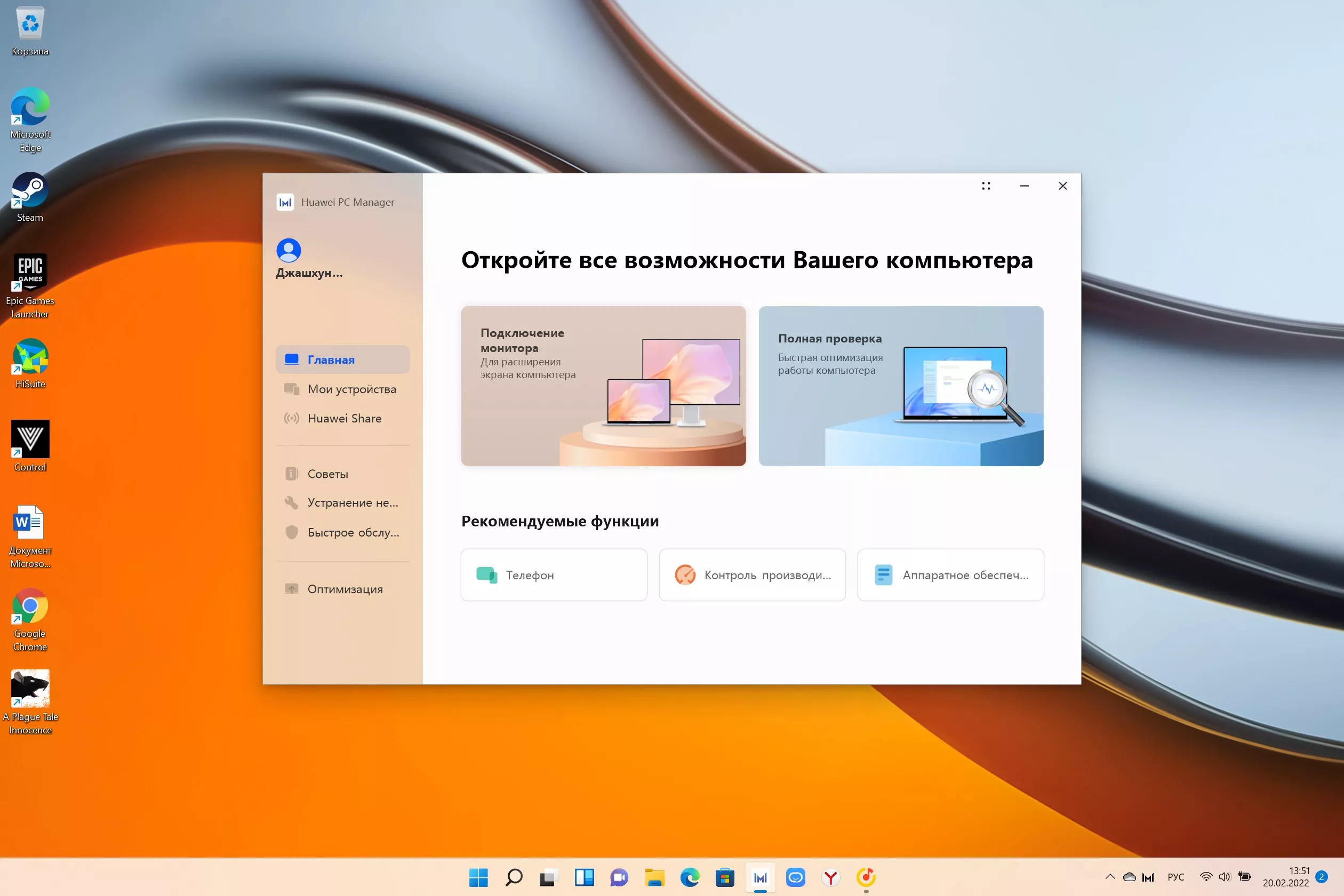This screenshot has height=896, width=1344.
Task: Select A Plague Tale Innocence desktop icon
Action: point(30,702)
